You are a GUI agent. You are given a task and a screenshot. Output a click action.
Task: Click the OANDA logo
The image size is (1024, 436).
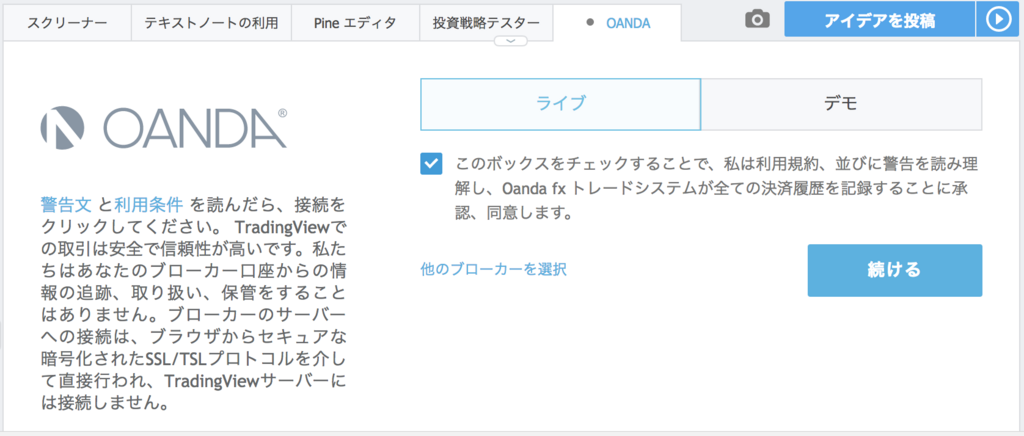click(x=163, y=127)
